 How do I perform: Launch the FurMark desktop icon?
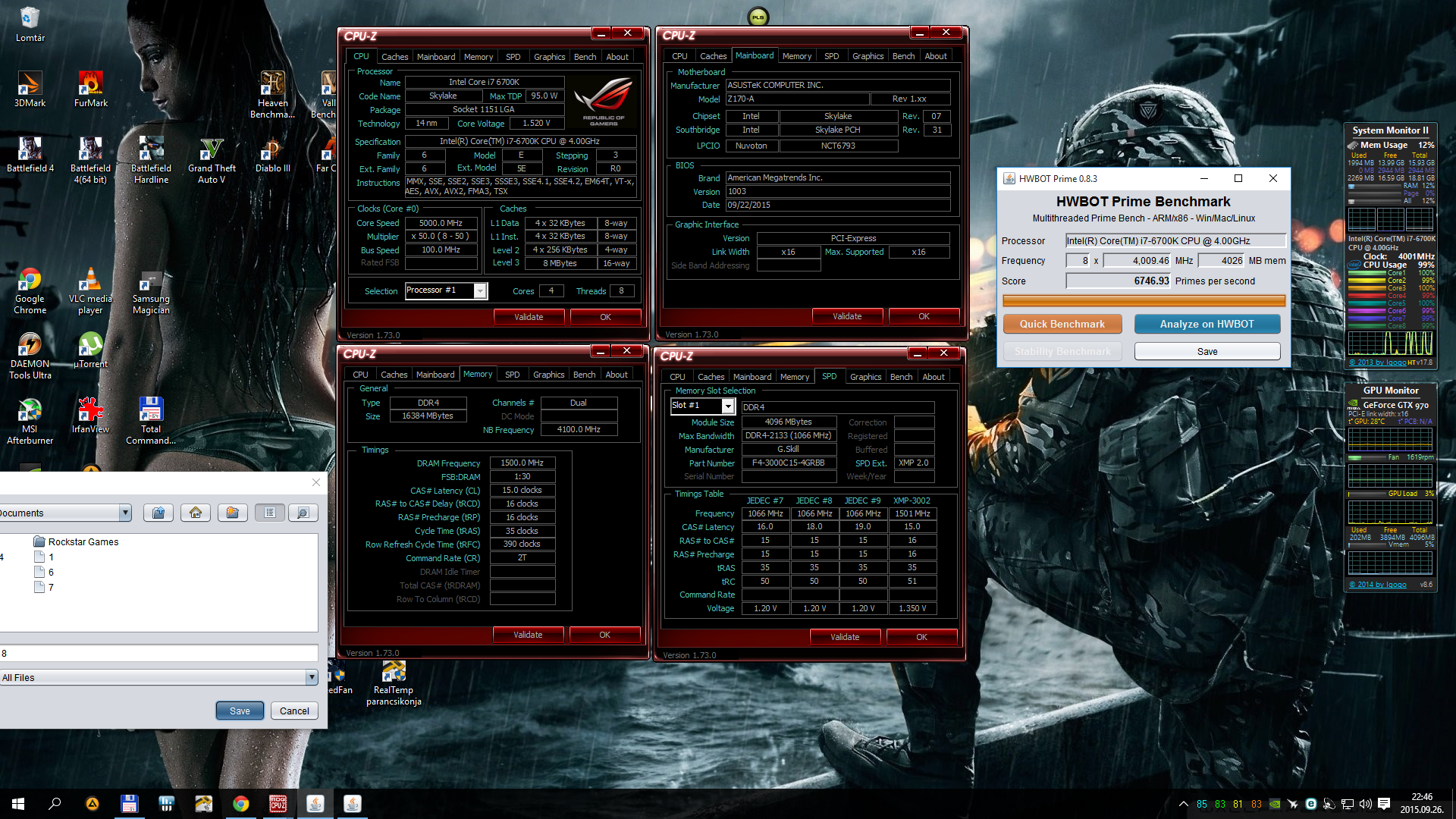click(x=90, y=89)
